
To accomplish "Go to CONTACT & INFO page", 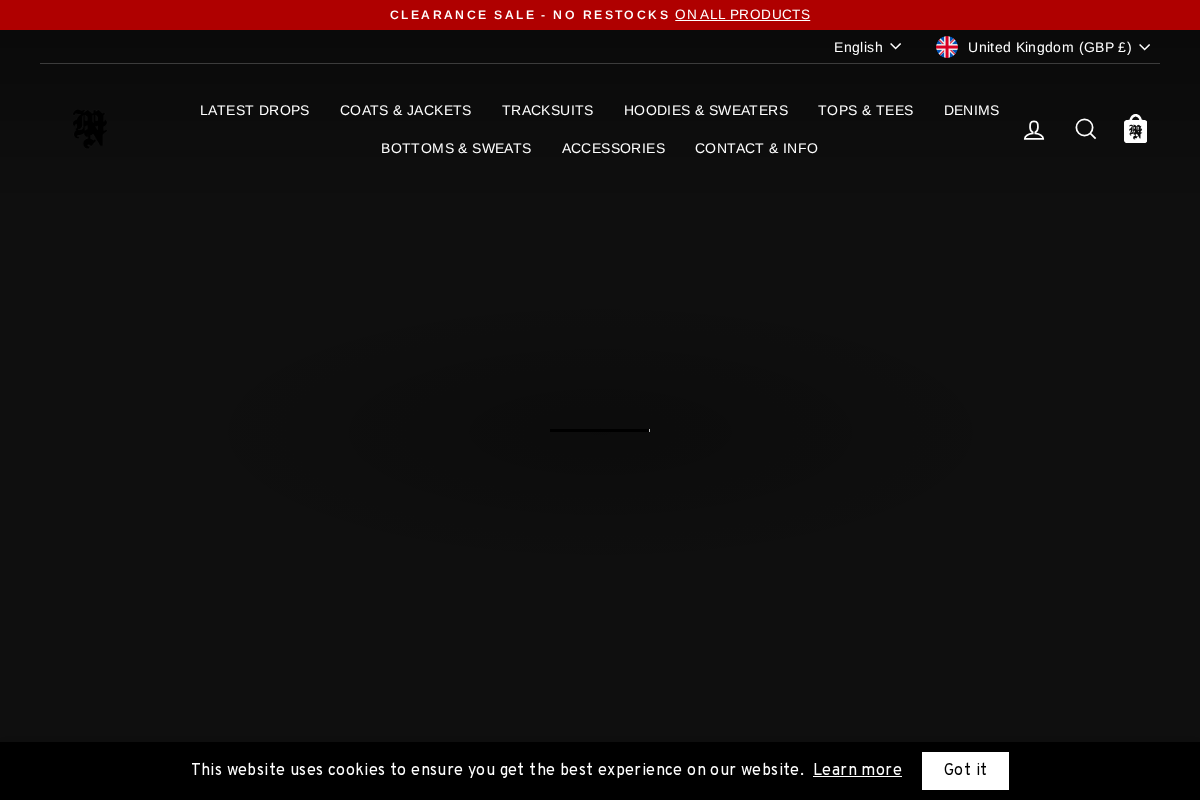I will (756, 148).
